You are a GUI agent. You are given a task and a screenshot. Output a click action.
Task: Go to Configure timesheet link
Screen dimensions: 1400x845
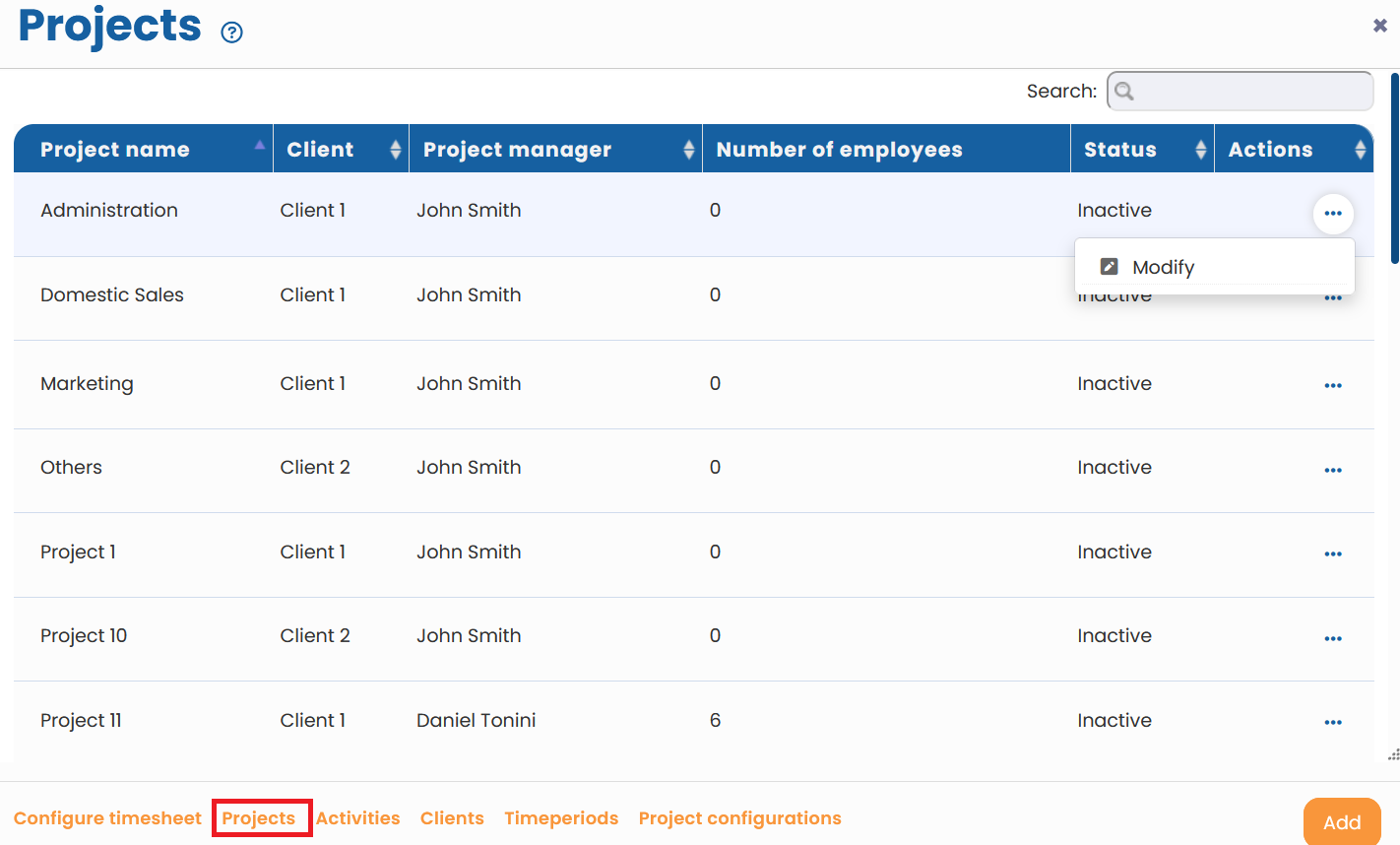click(x=107, y=818)
